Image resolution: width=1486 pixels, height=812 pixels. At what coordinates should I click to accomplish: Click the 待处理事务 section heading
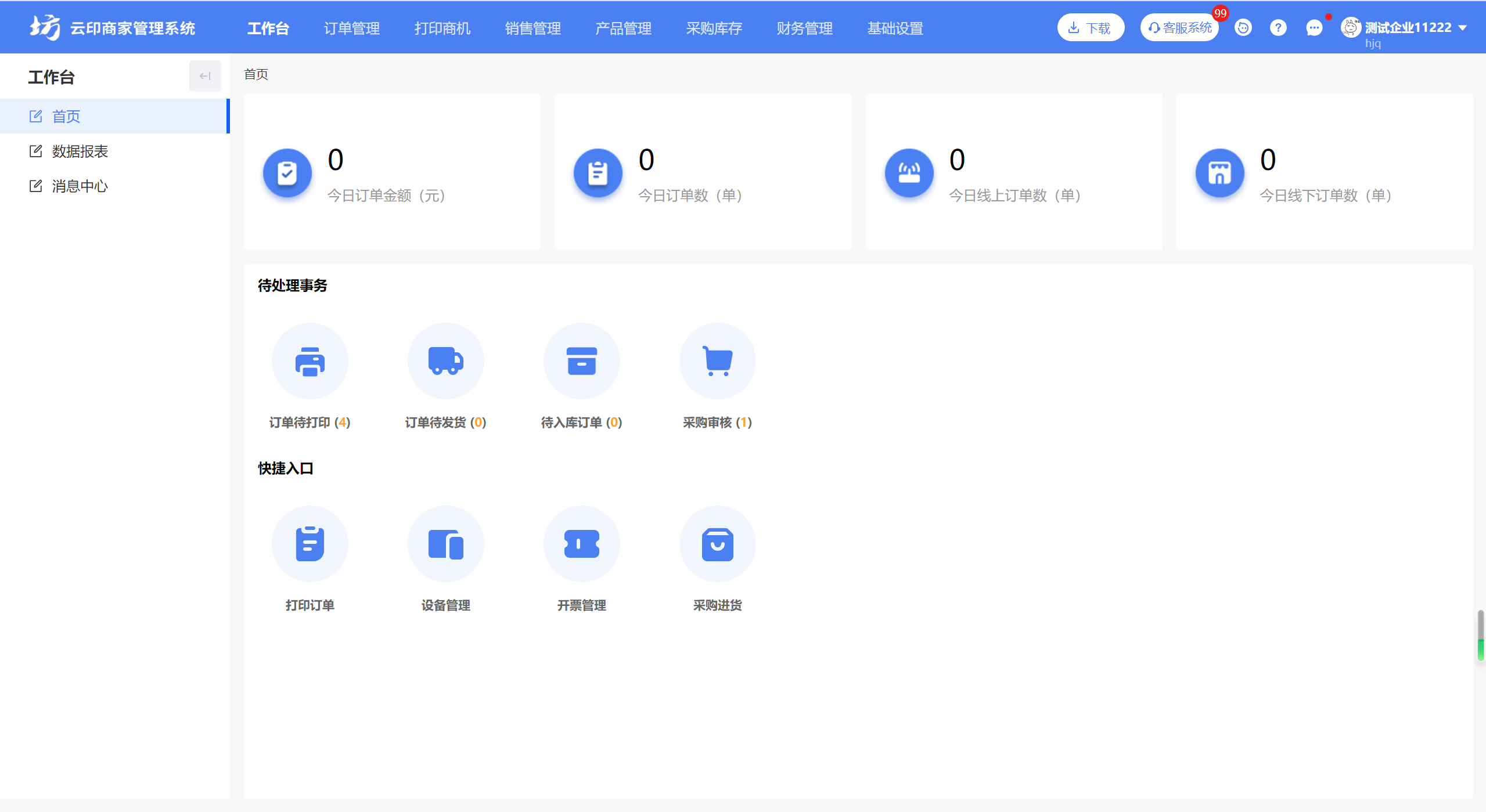click(x=293, y=285)
